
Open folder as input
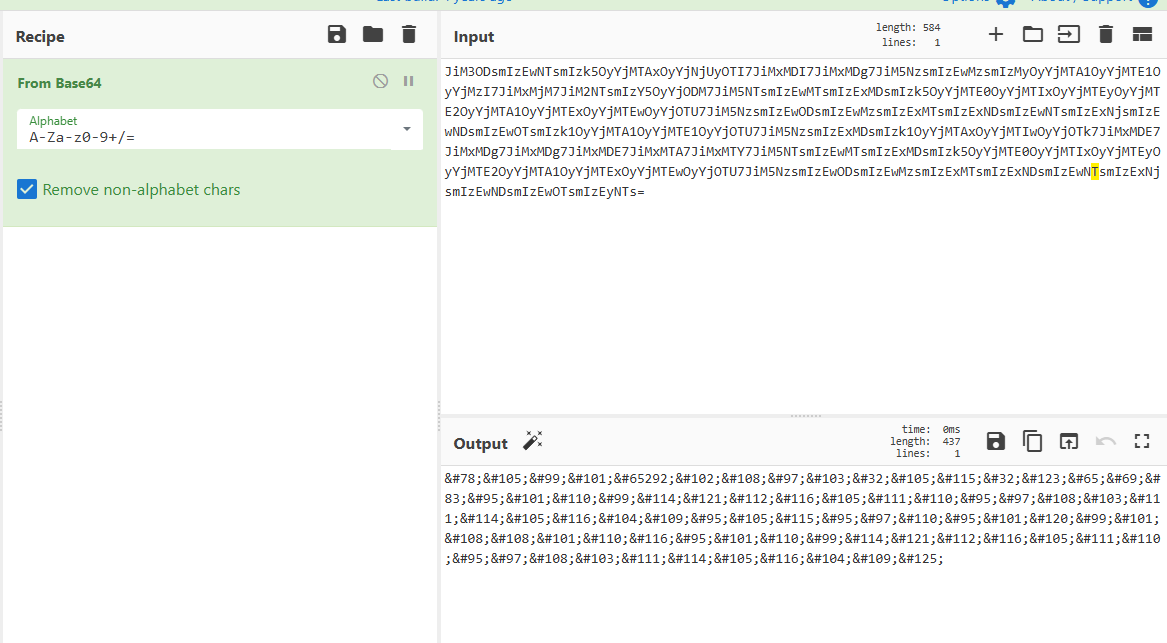pyautogui.click(x=1032, y=35)
